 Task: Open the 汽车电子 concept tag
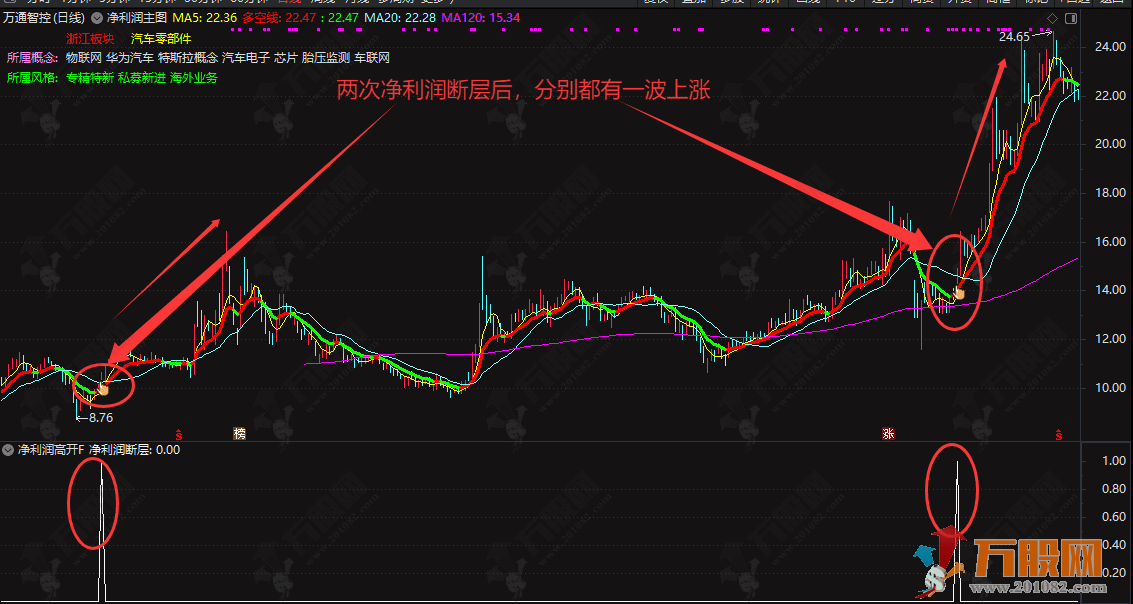246,57
